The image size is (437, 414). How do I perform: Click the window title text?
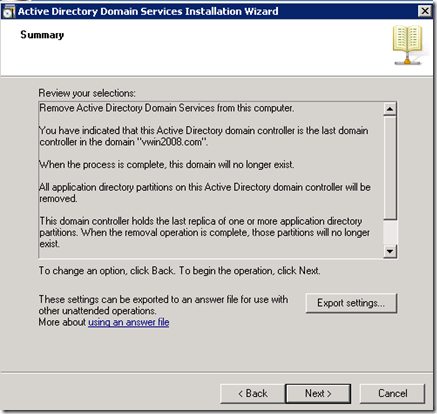point(148,11)
